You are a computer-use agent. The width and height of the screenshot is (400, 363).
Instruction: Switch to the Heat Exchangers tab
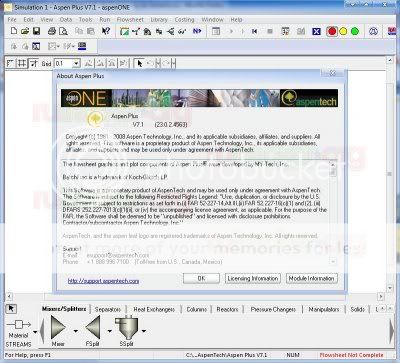pos(154,309)
